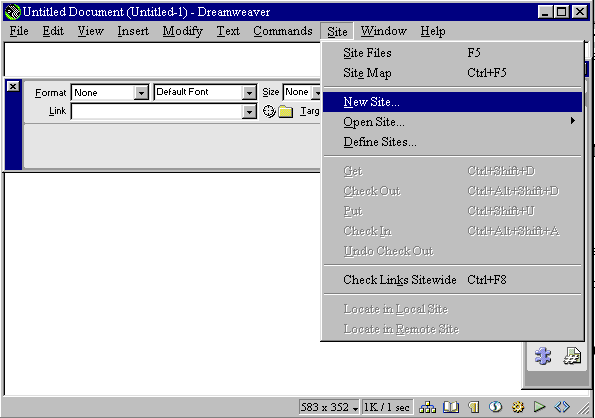Screen dimensions: 595x418
Task: Close the open Site menu in menu bar
Action: click(337, 31)
